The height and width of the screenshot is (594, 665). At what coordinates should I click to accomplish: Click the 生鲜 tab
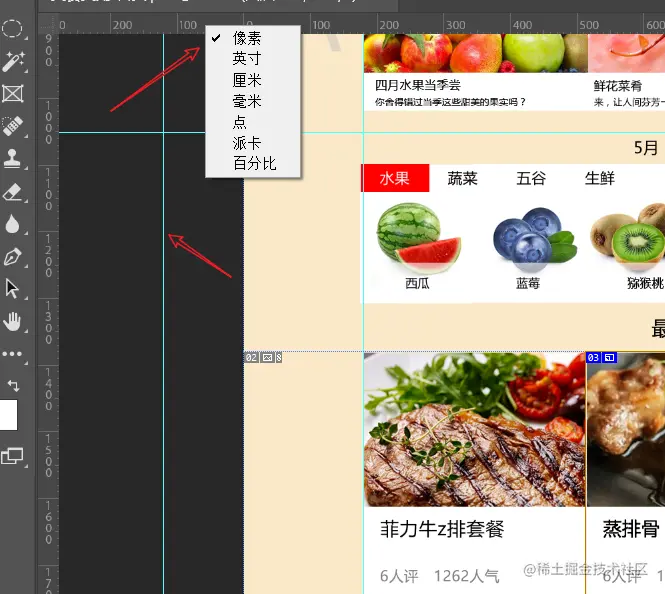(x=600, y=178)
